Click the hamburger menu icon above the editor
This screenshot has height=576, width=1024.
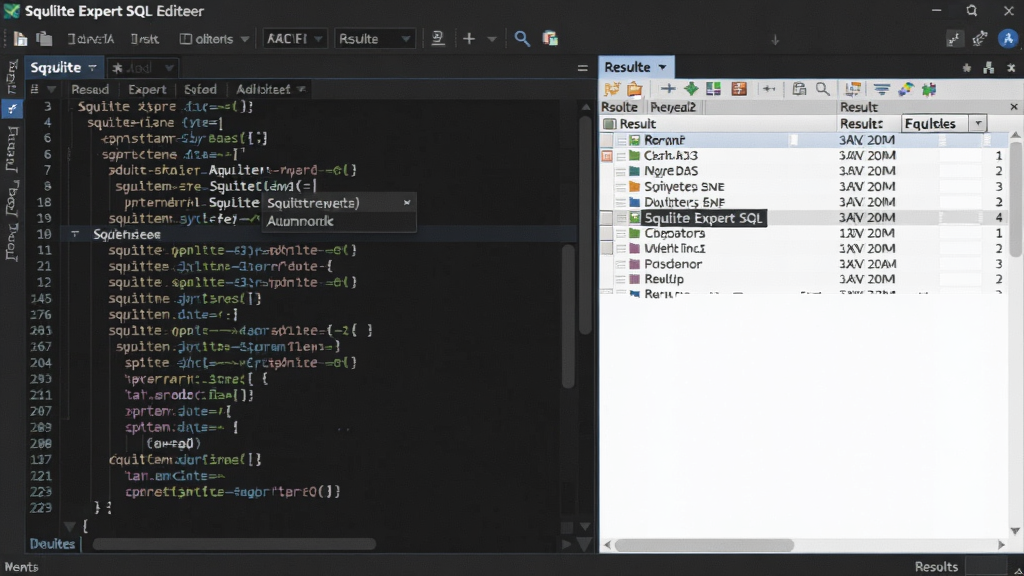point(583,68)
